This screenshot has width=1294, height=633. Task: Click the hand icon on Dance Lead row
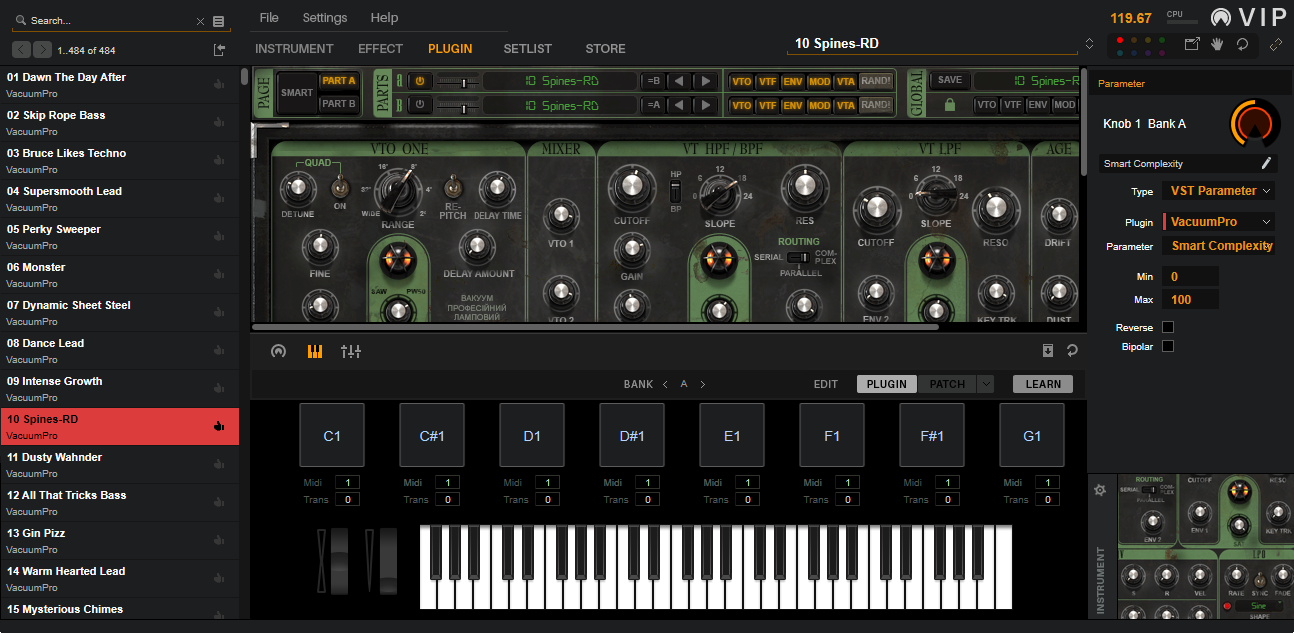pos(219,351)
